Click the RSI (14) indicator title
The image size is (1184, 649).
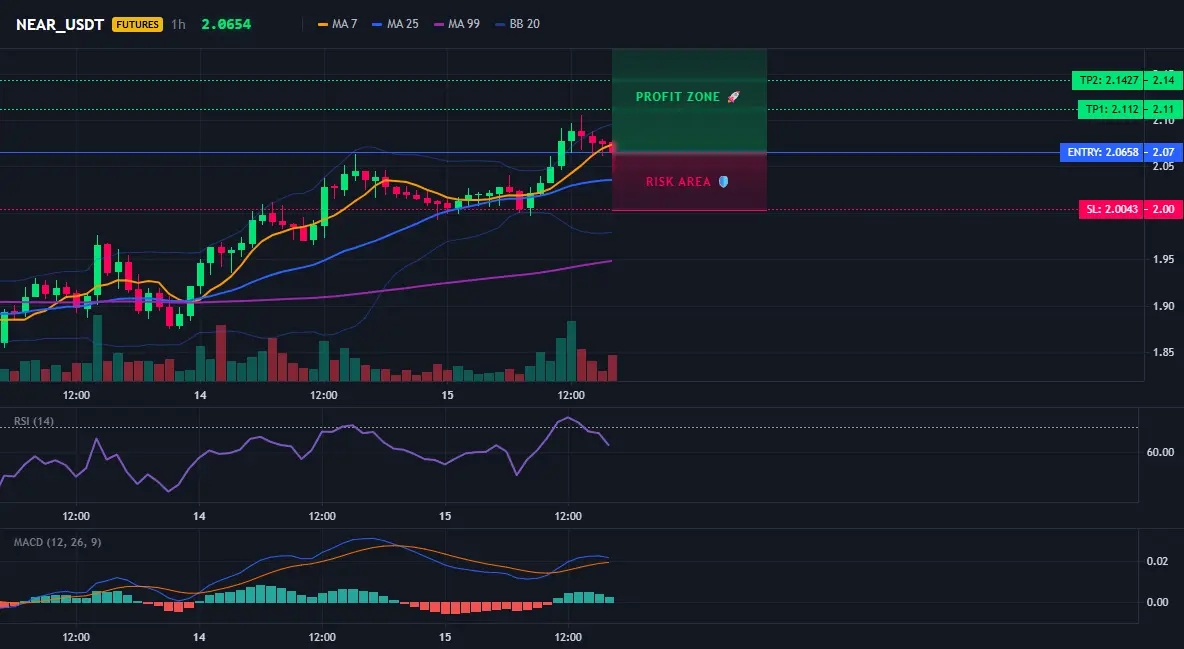tap(34, 421)
